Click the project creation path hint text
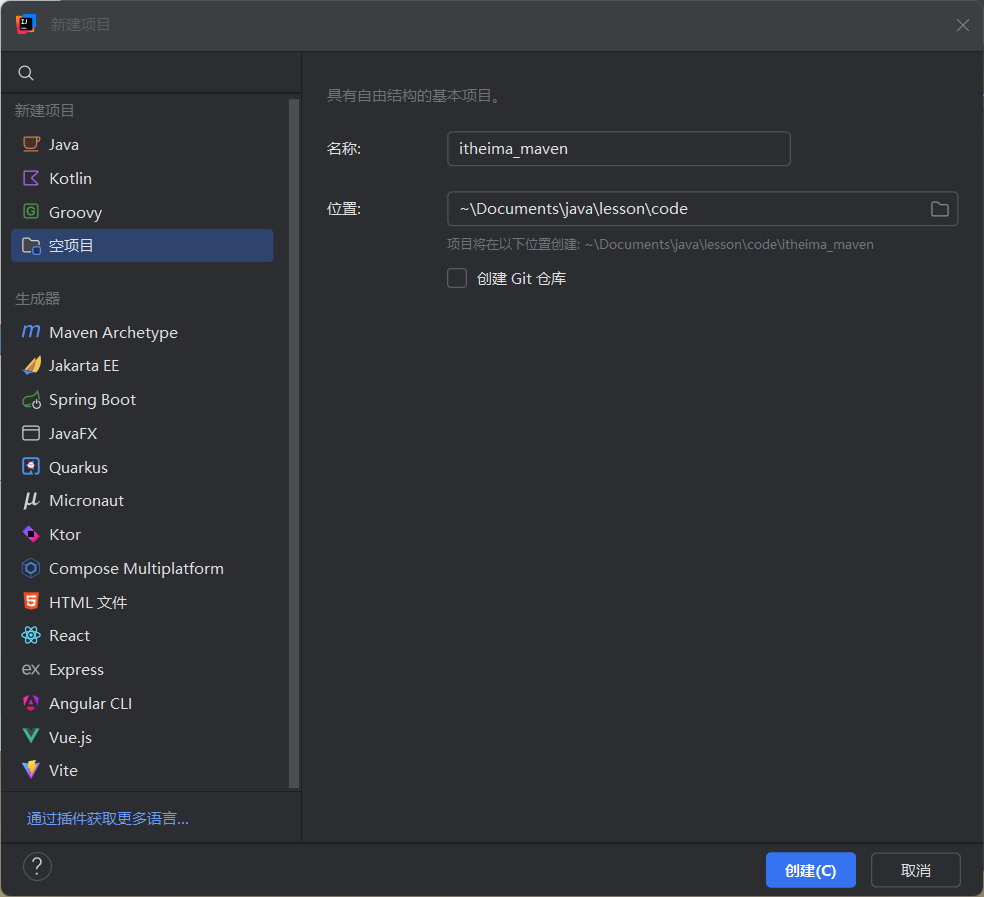The height and width of the screenshot is (897, 984). [x=660, y=245]
